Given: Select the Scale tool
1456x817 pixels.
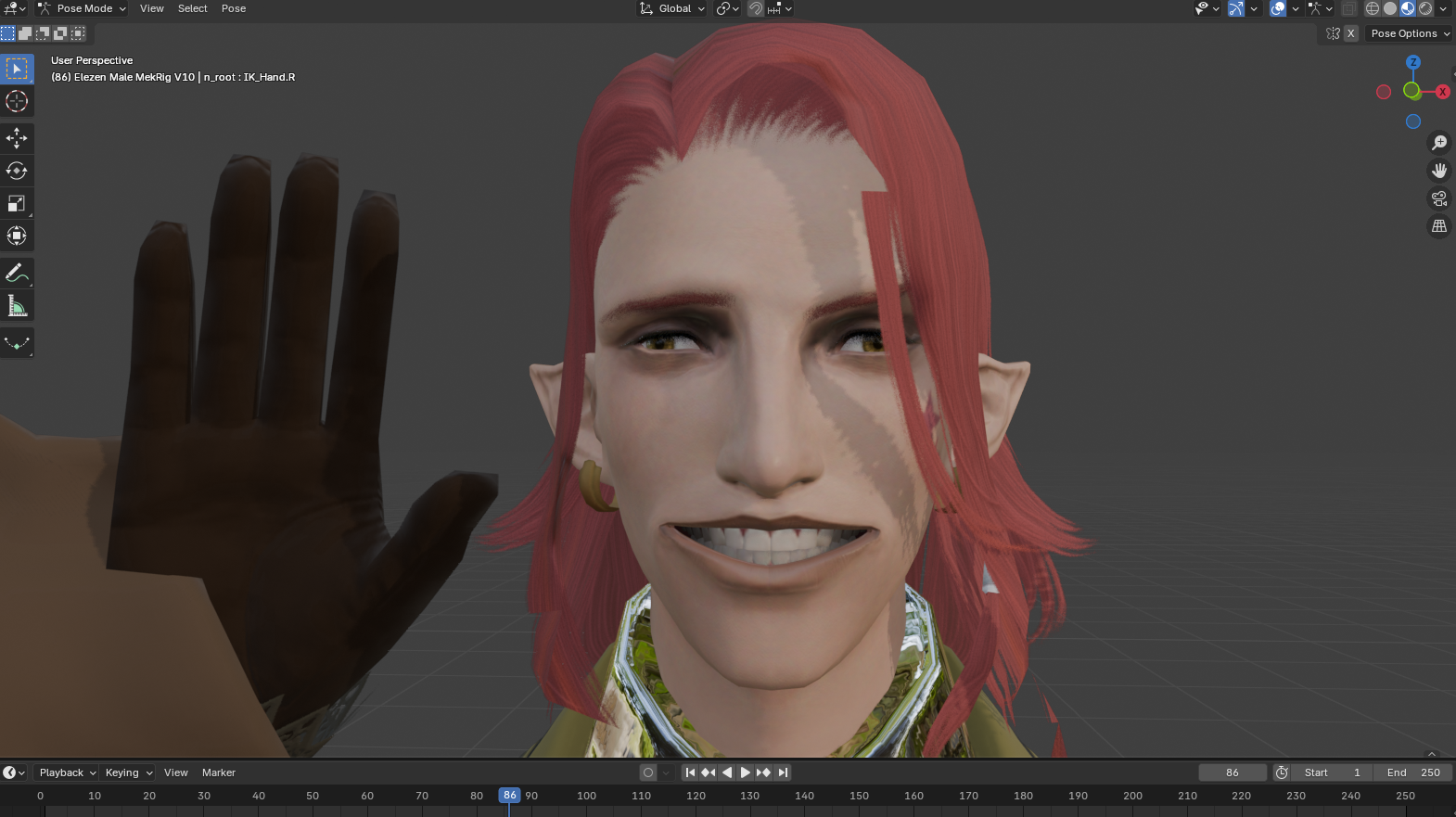Looking at the screenshot, I should pos(17,203).
